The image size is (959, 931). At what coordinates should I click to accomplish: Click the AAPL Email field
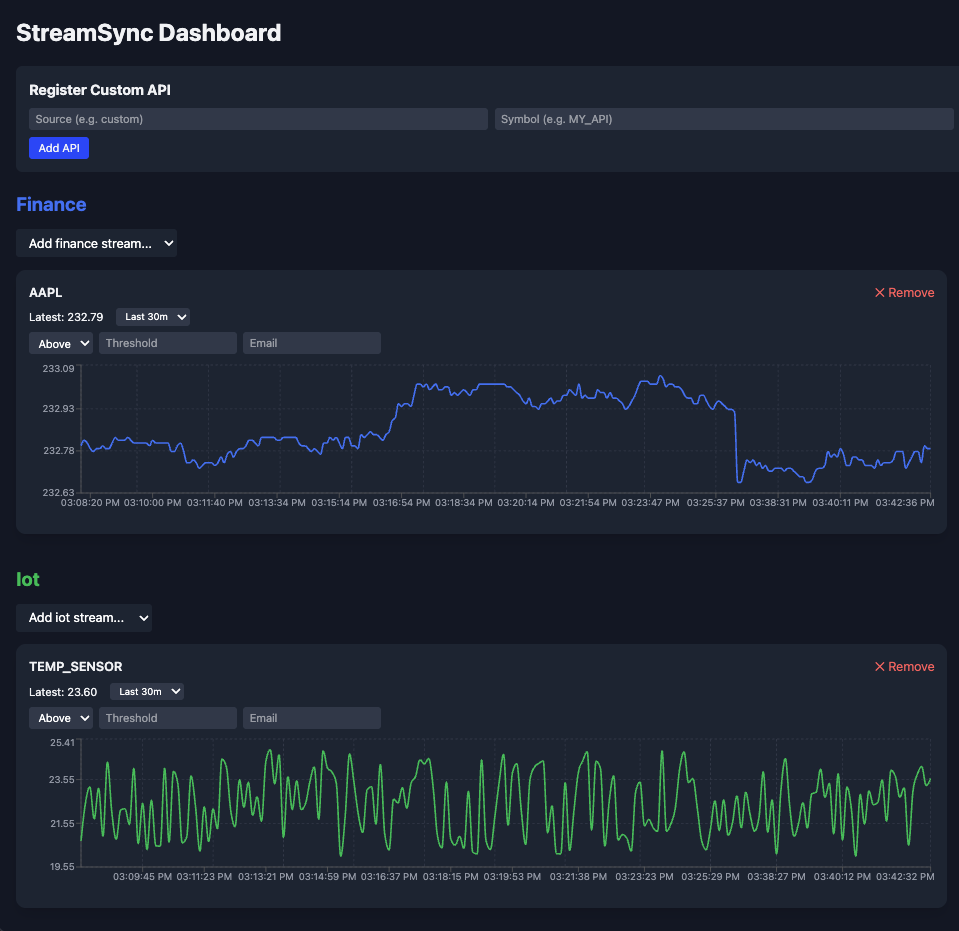[312, 343]
